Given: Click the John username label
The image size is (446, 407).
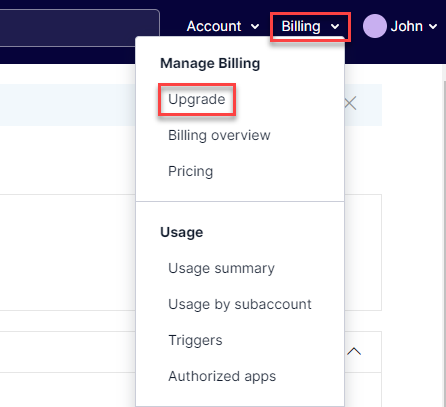Looking at the screenshot, I should (x=407, y=26).
